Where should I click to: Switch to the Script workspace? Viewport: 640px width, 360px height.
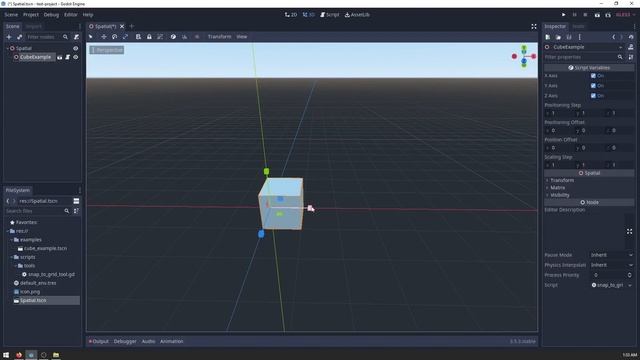click(329, 15)
